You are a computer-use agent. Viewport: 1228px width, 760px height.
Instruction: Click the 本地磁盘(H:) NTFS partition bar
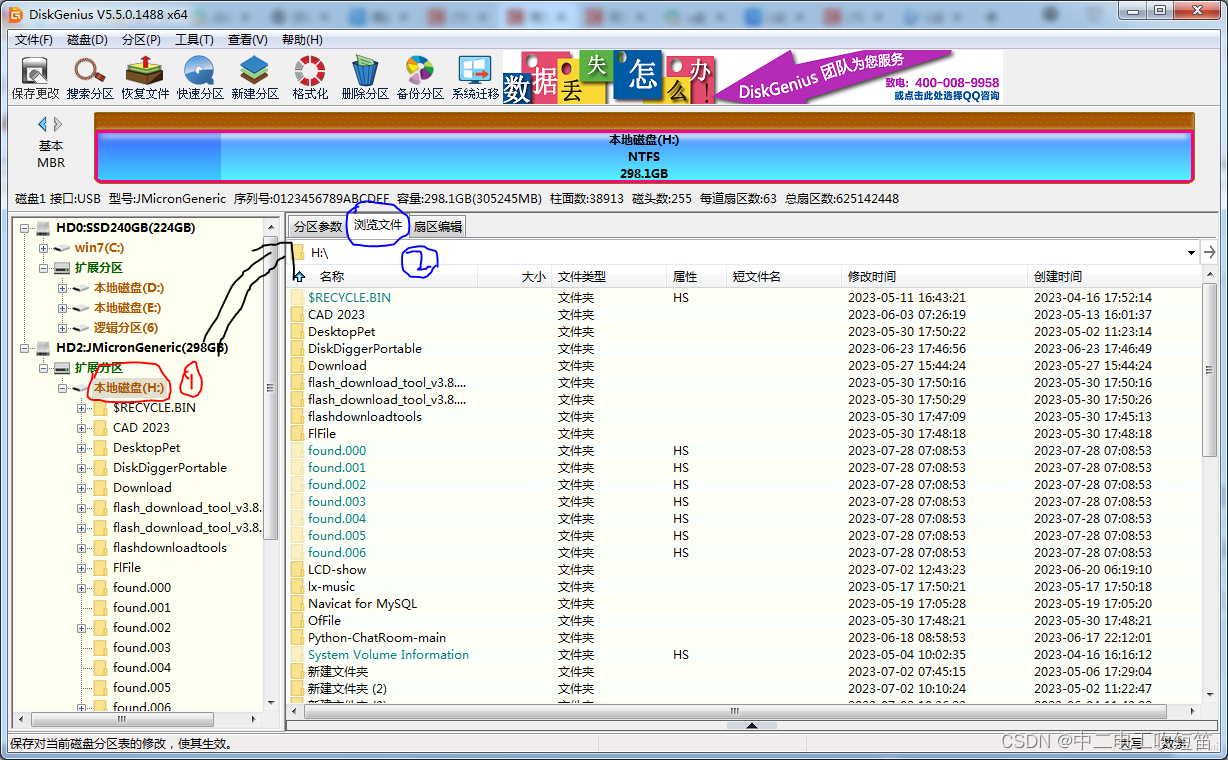point(644,157)
